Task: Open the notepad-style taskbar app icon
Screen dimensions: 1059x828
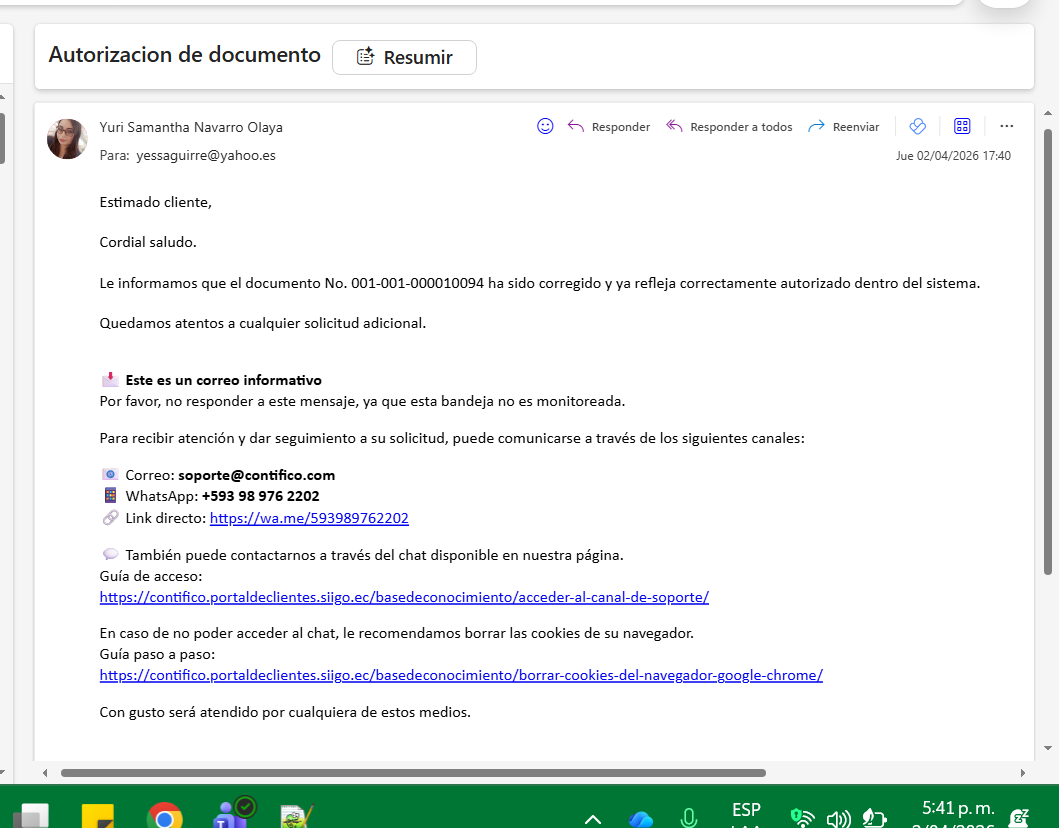Action: tap(296, 816)
